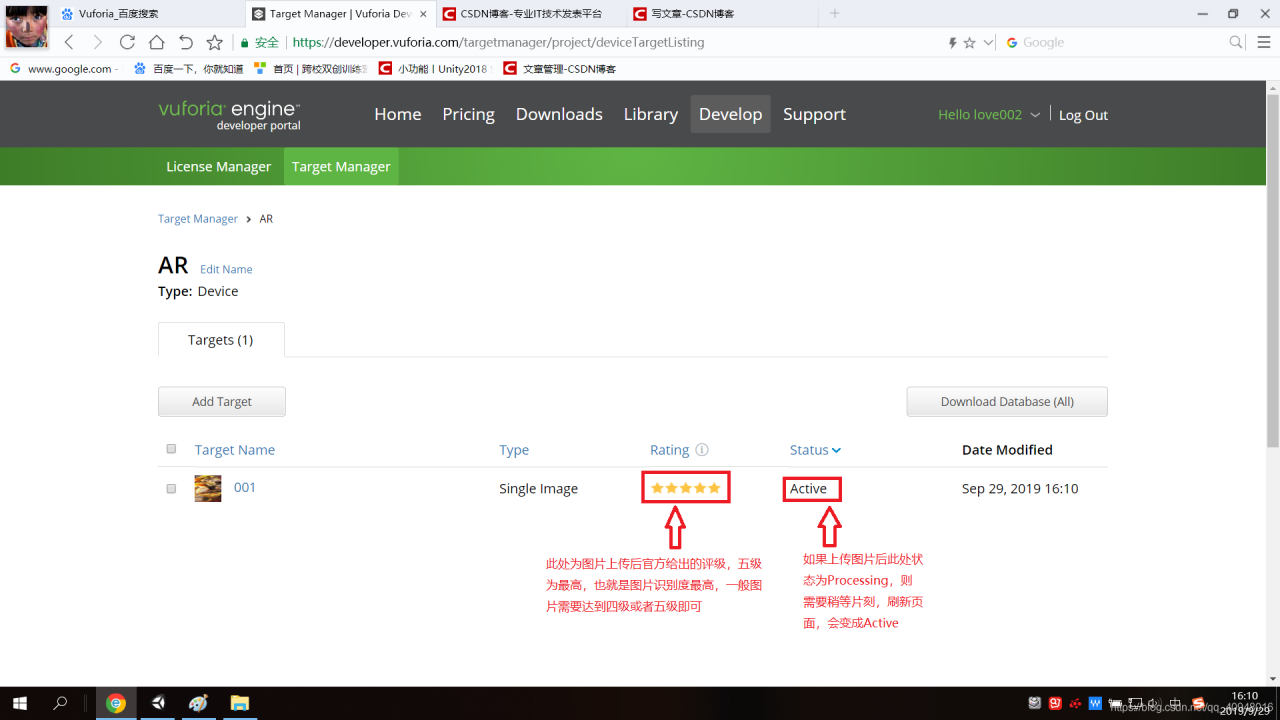Open File Explorer from the taskbar
1280x720 pixels.
coord(239,703)
